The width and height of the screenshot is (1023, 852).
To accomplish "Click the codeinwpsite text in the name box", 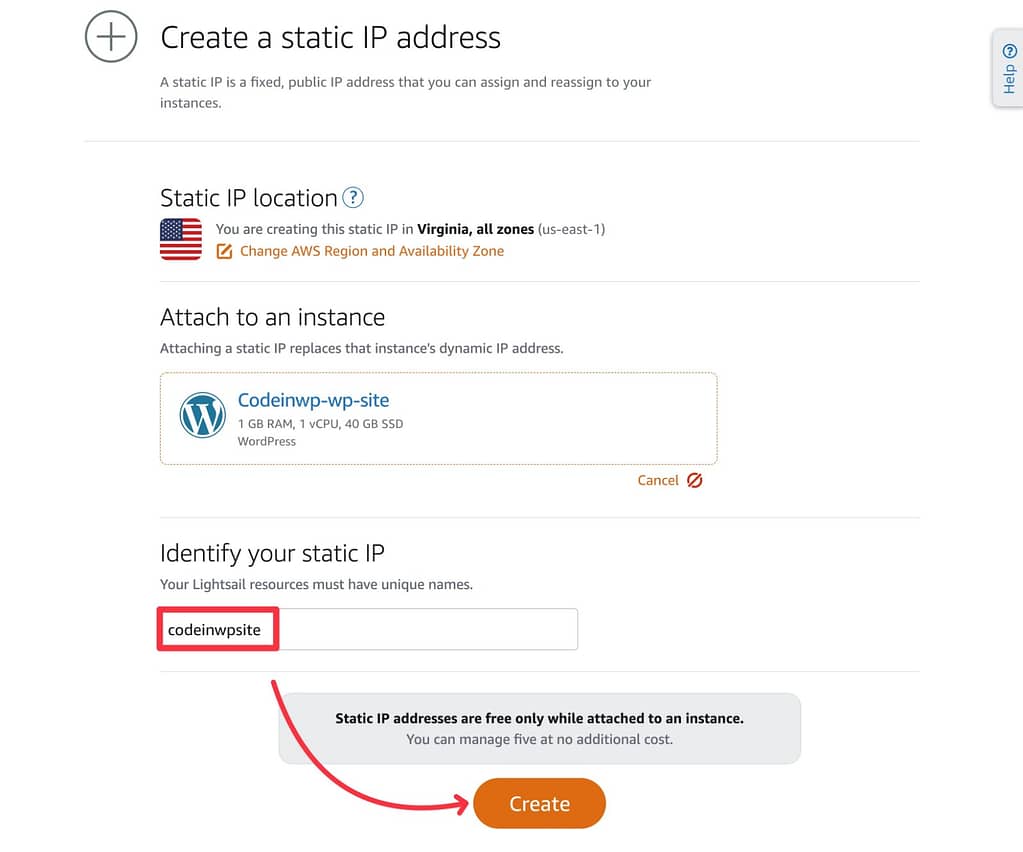I will [x=214, y=630].
